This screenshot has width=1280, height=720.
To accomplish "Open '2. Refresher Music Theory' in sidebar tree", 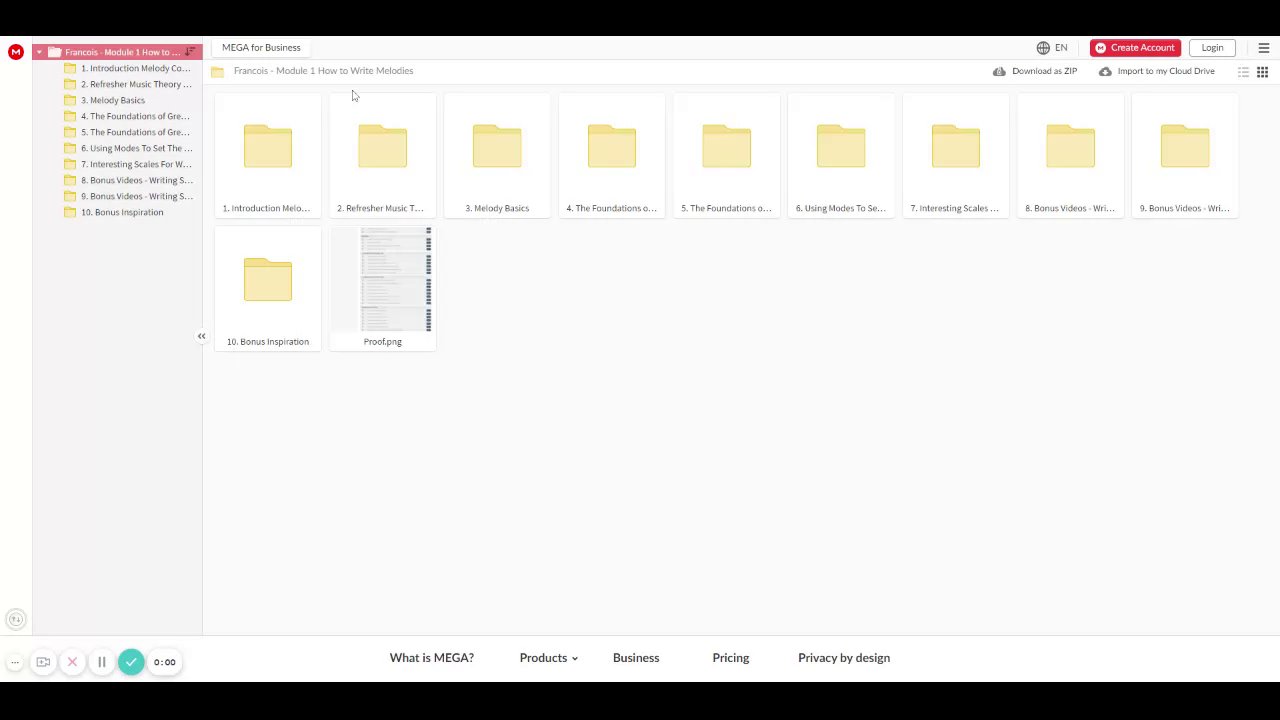I will coord(135,84).
